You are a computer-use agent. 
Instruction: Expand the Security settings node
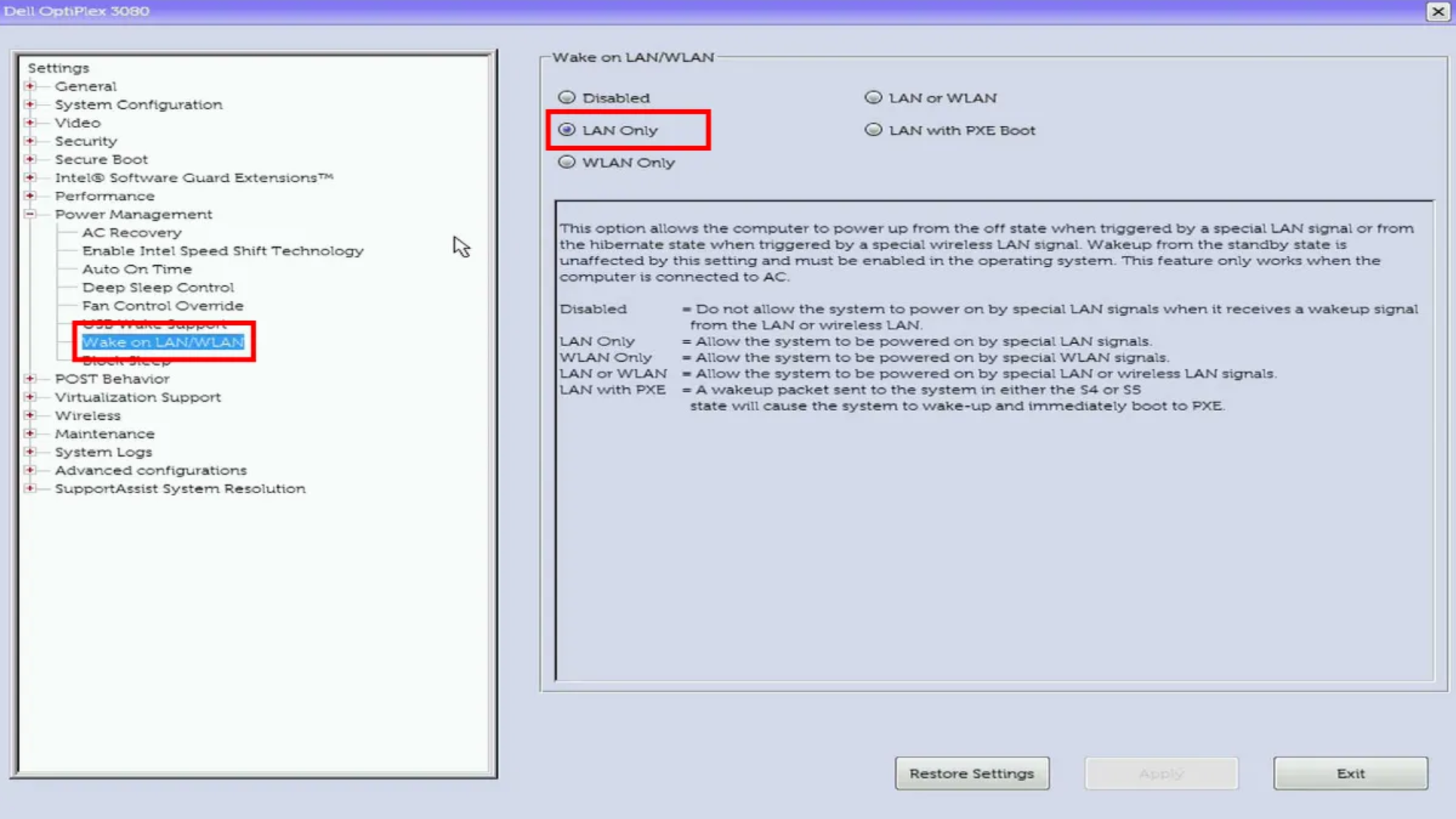point(29,141)
